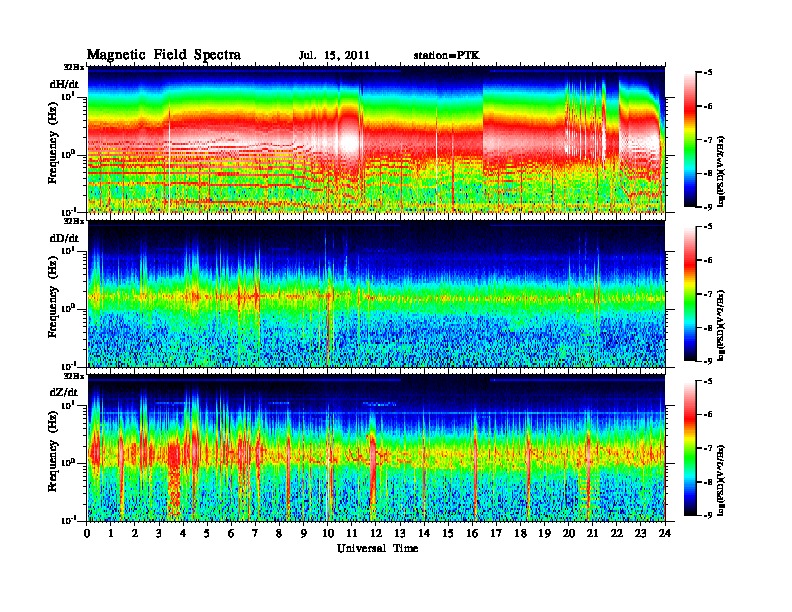792x612 pixels.
Task: Click hour "18" on the Universal Time axis
Action: coord(520,533)
